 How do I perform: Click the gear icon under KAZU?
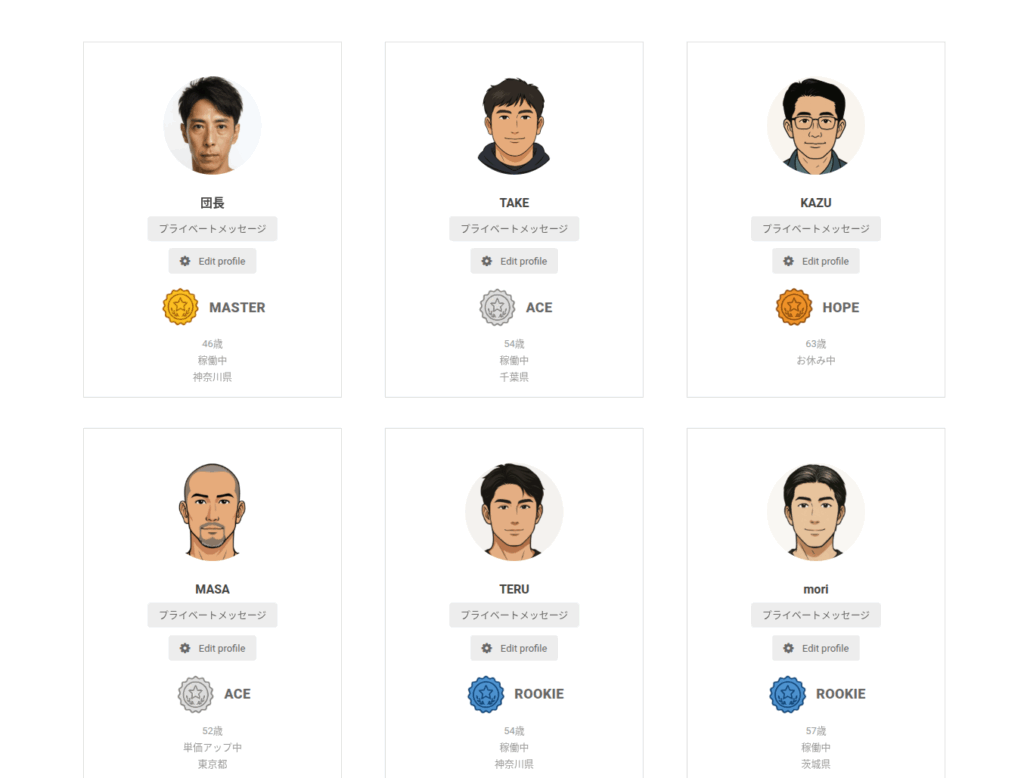click(x=788, y=261)
